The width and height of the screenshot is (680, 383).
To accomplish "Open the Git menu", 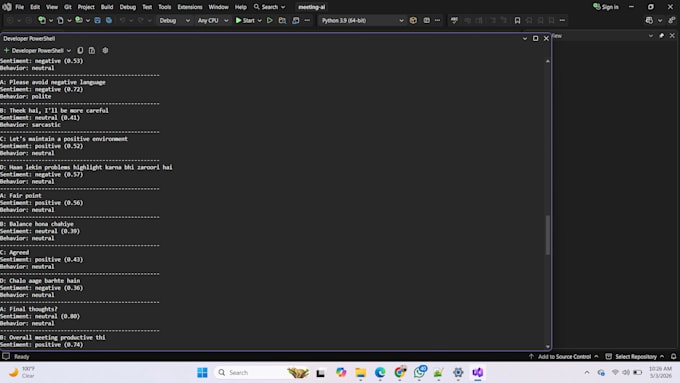I will (68, 7).
